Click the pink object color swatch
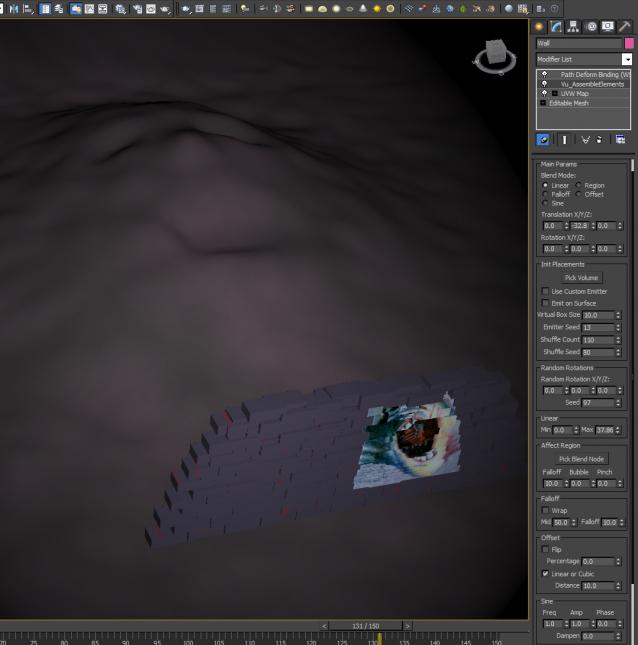 point(629,44)
